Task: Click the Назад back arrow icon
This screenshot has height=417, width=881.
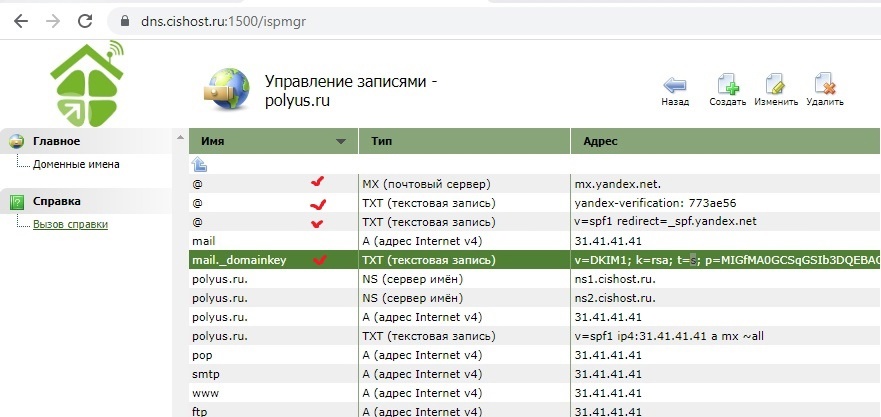Action: (675, 84)
